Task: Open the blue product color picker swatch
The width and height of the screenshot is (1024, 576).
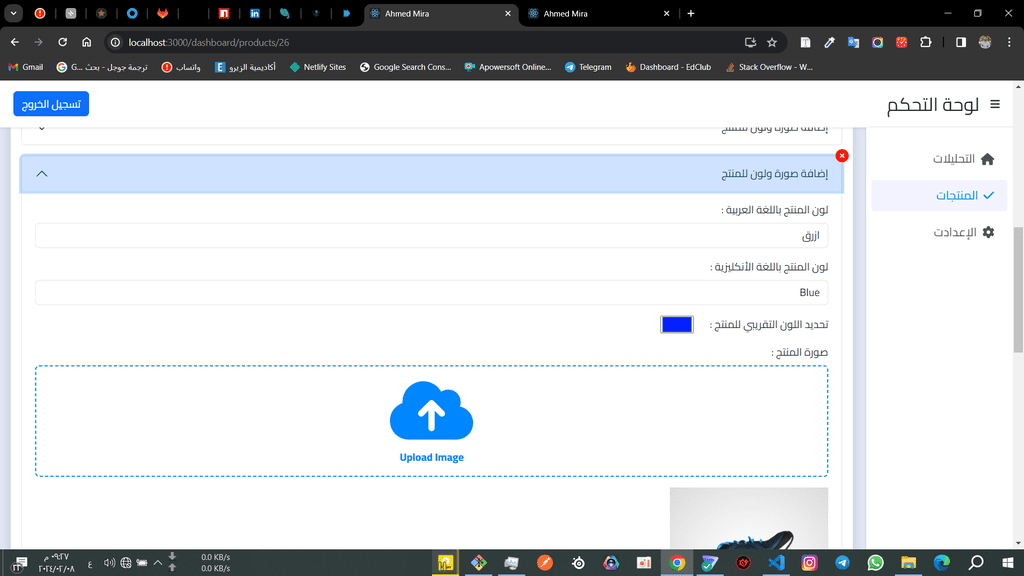Action: [x=677, y=325]
